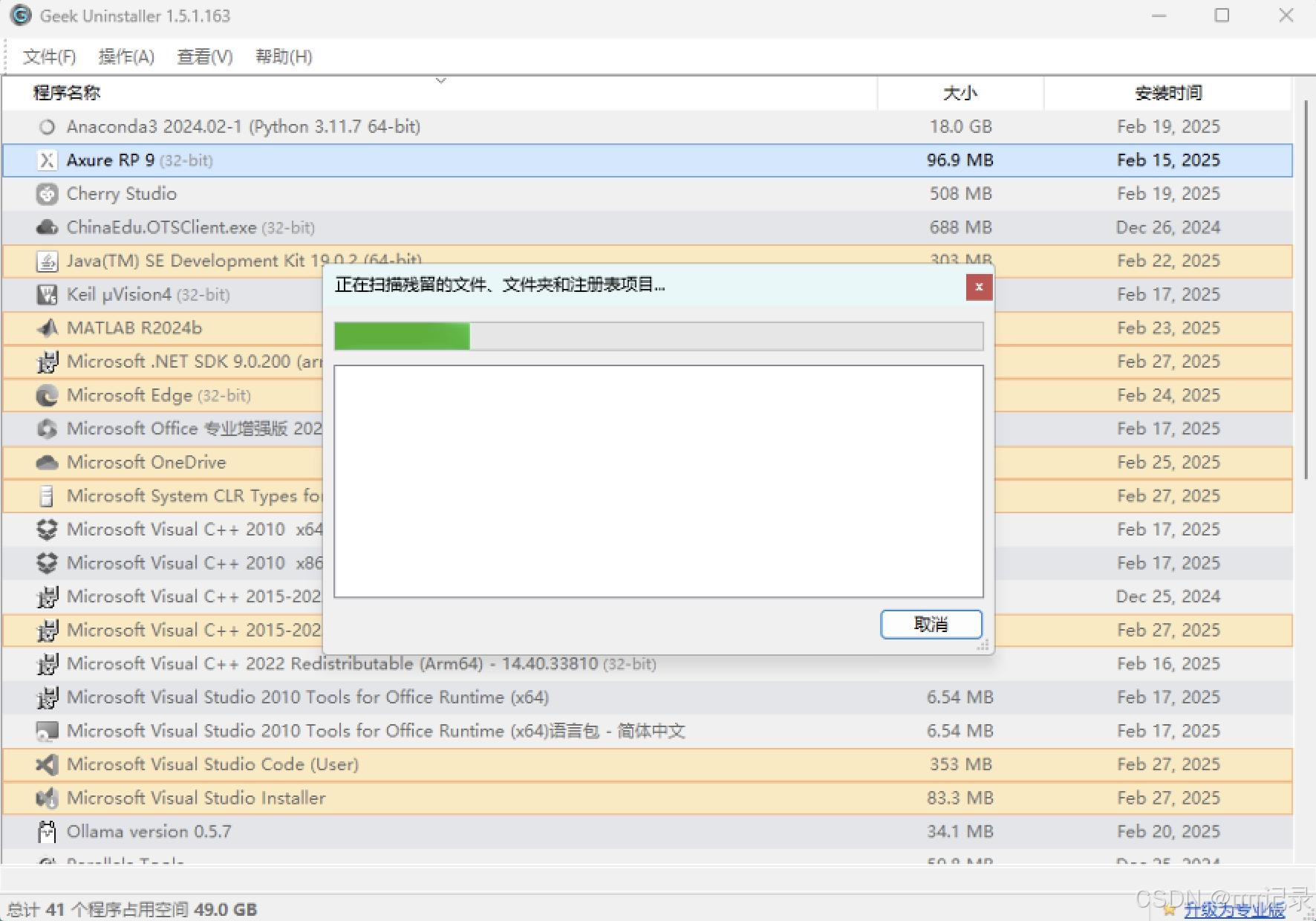This screenshot has height=921, width=1316.
Task: Open the 升级为专业版 upgrade link
Action: (1234, 910)
